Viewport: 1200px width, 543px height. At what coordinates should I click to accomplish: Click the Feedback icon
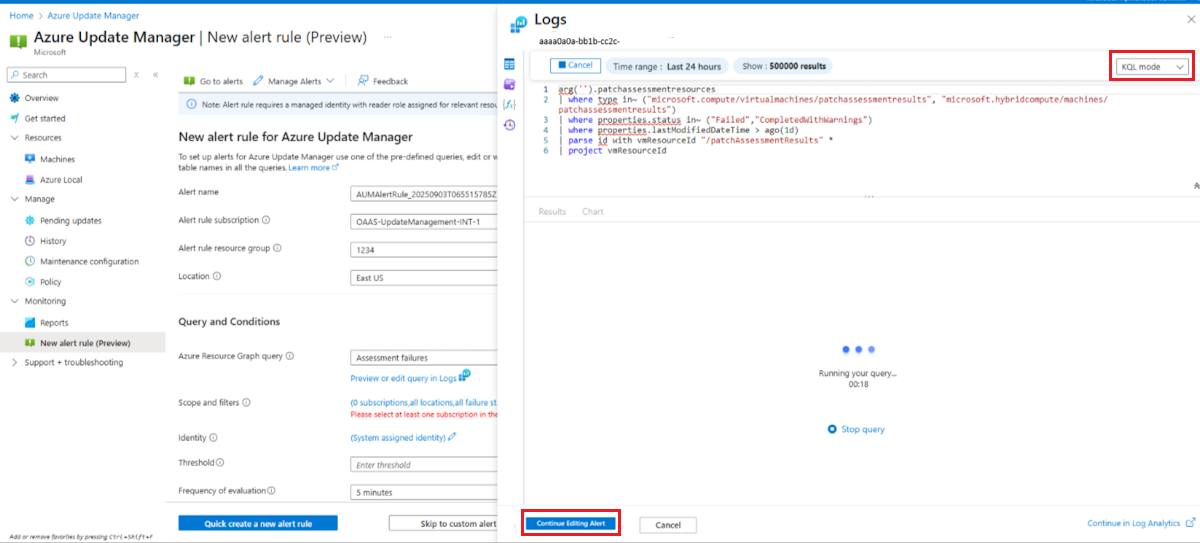click(363, 81)
